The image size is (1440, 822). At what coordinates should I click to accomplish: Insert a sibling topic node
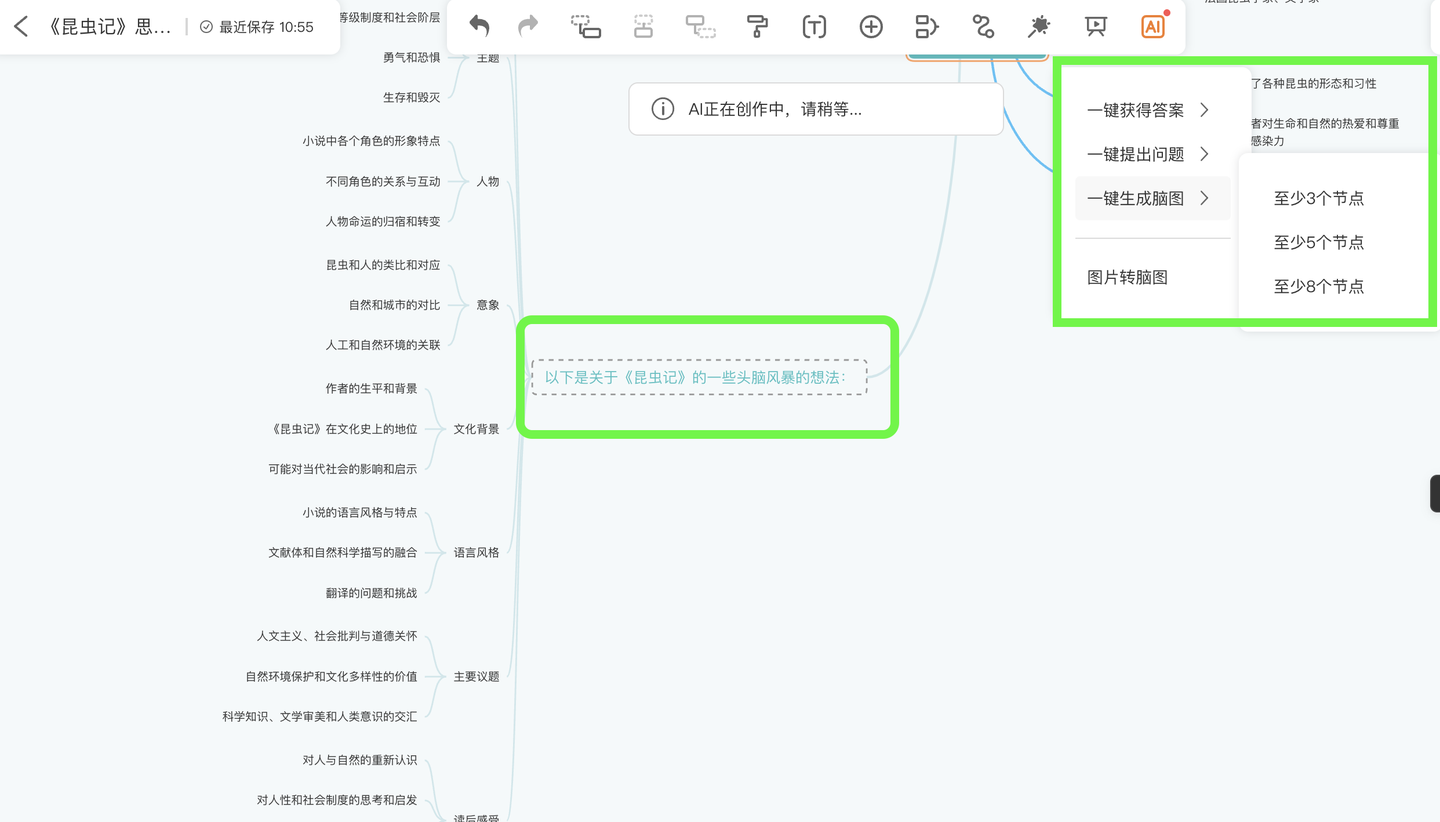[x=643, y=27]
